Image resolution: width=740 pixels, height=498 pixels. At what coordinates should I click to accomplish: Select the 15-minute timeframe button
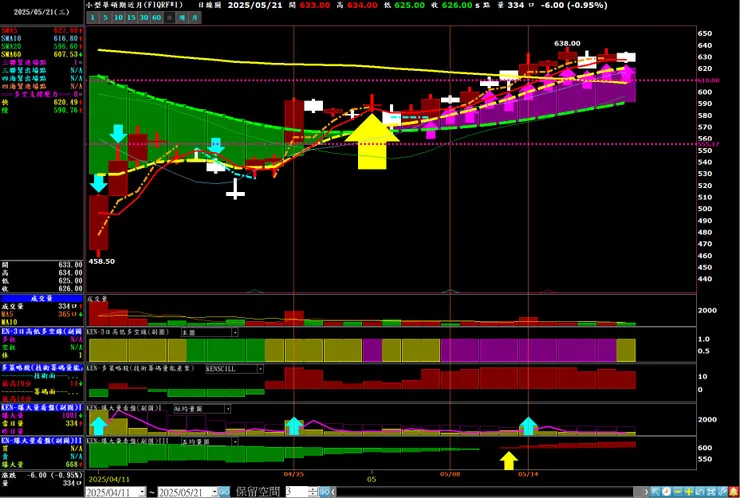pyautogui.click(x=131, y=17)
